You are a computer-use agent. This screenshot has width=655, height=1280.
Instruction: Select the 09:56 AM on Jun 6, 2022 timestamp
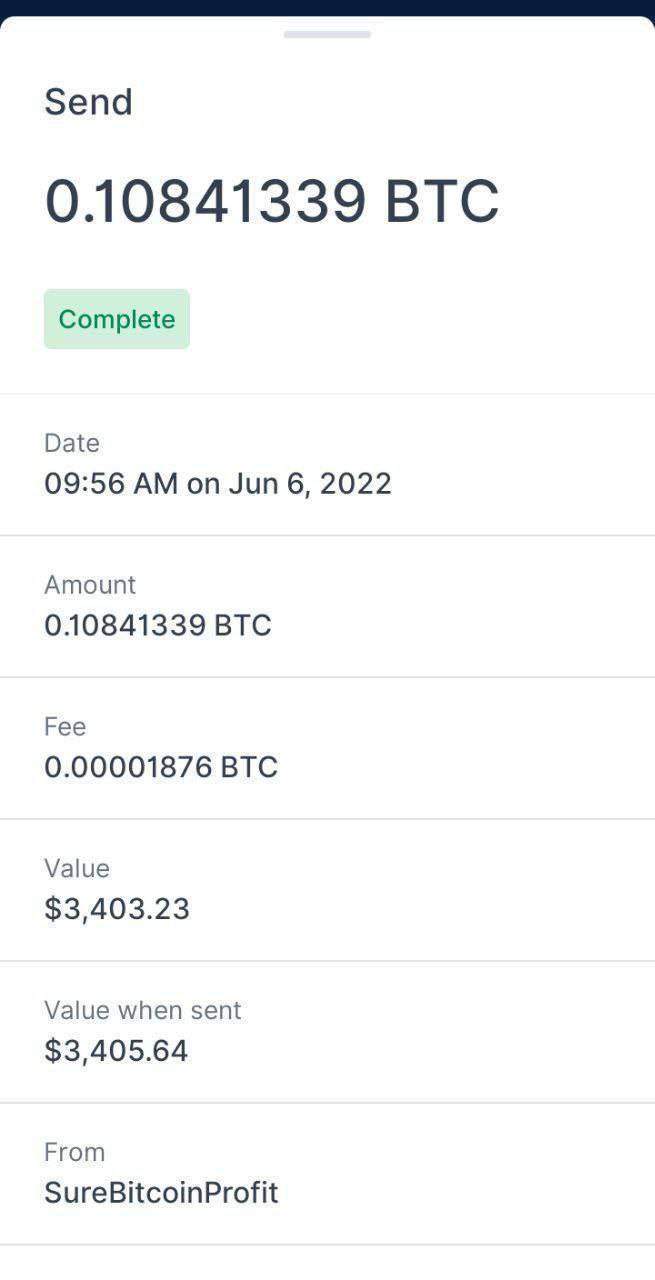click(x=218, y=484)
